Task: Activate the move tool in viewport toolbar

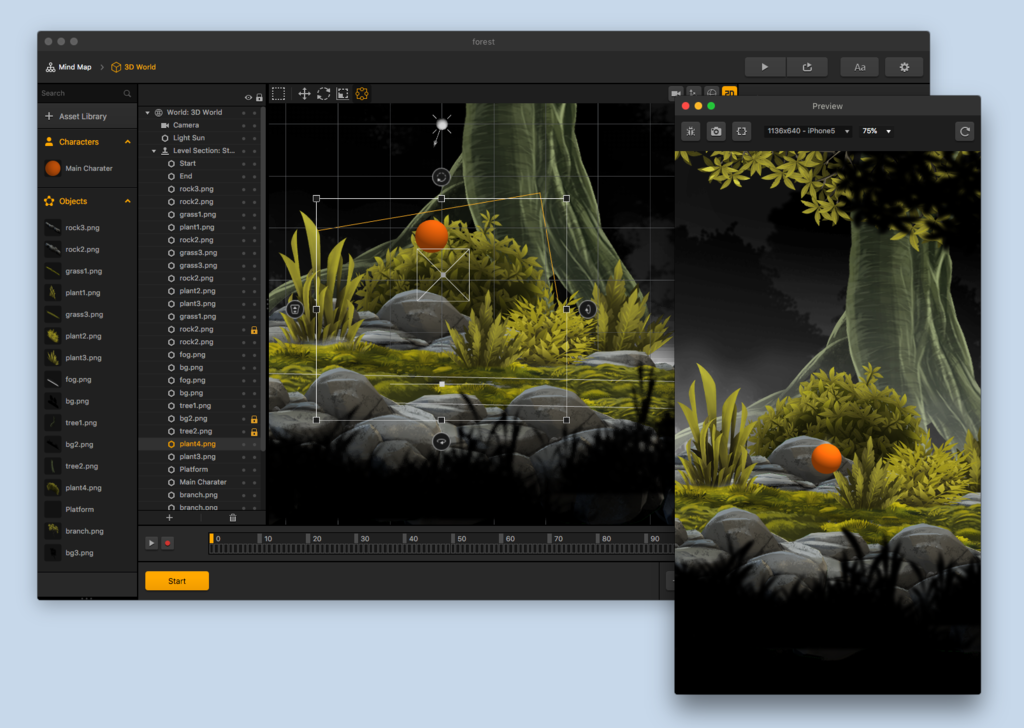Action: pos(304,93)
